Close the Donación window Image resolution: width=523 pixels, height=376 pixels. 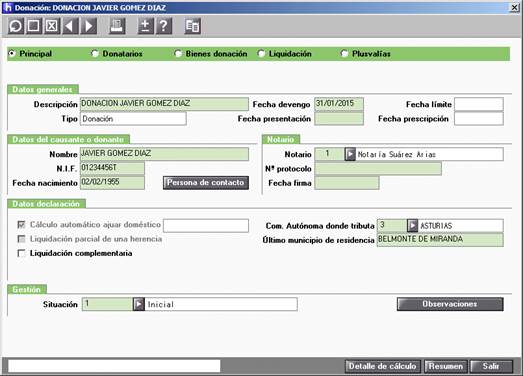(515, 7)
